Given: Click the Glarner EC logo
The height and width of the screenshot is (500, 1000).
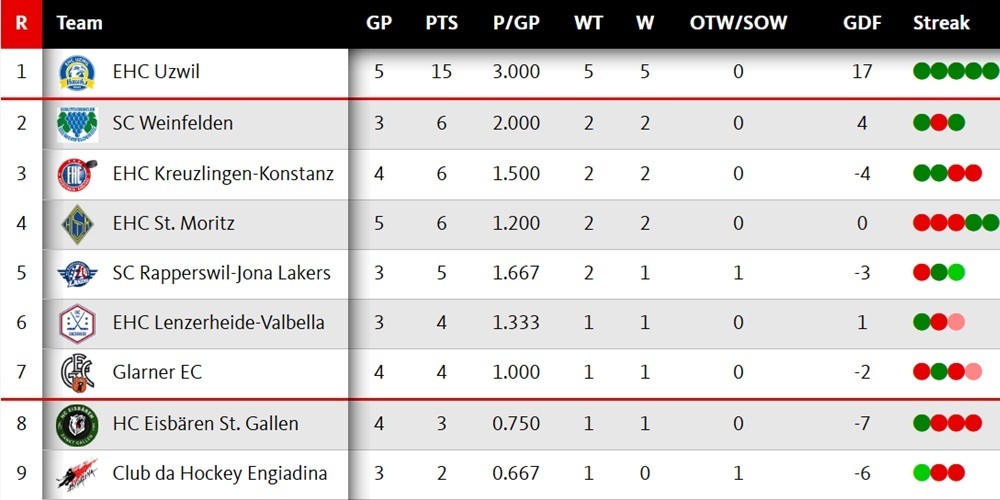Looking at the screenshot, I should pos(77,373).
